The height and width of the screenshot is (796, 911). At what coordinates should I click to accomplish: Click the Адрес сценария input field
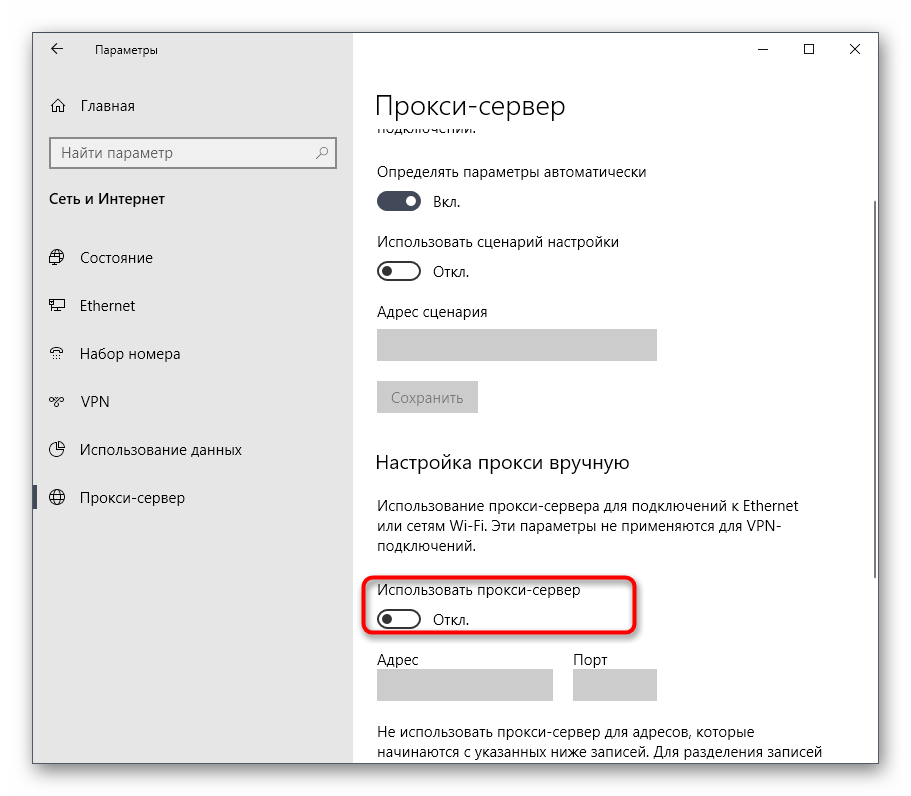tap(516, 345)
